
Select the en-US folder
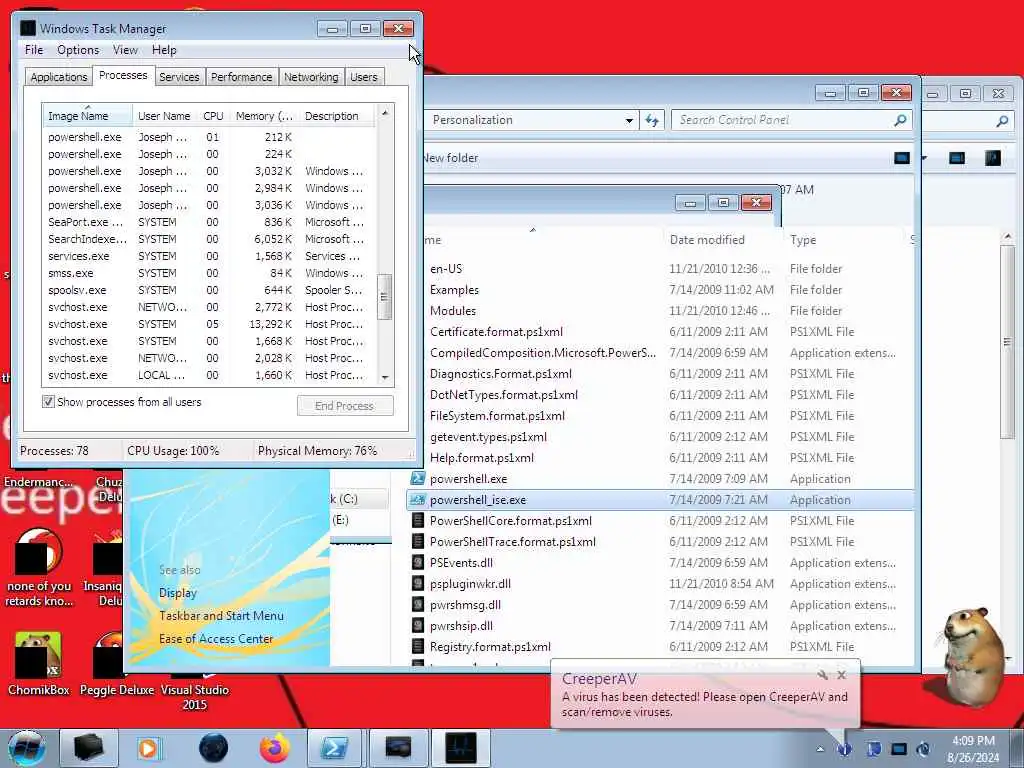click(x=446, y=269)
